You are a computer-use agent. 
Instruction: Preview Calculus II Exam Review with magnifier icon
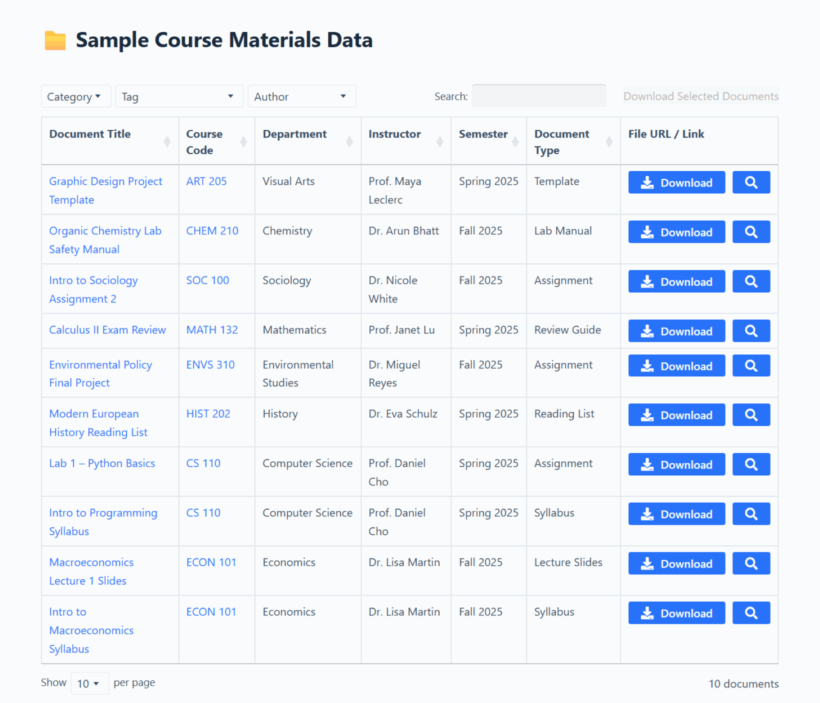point(751,331)
